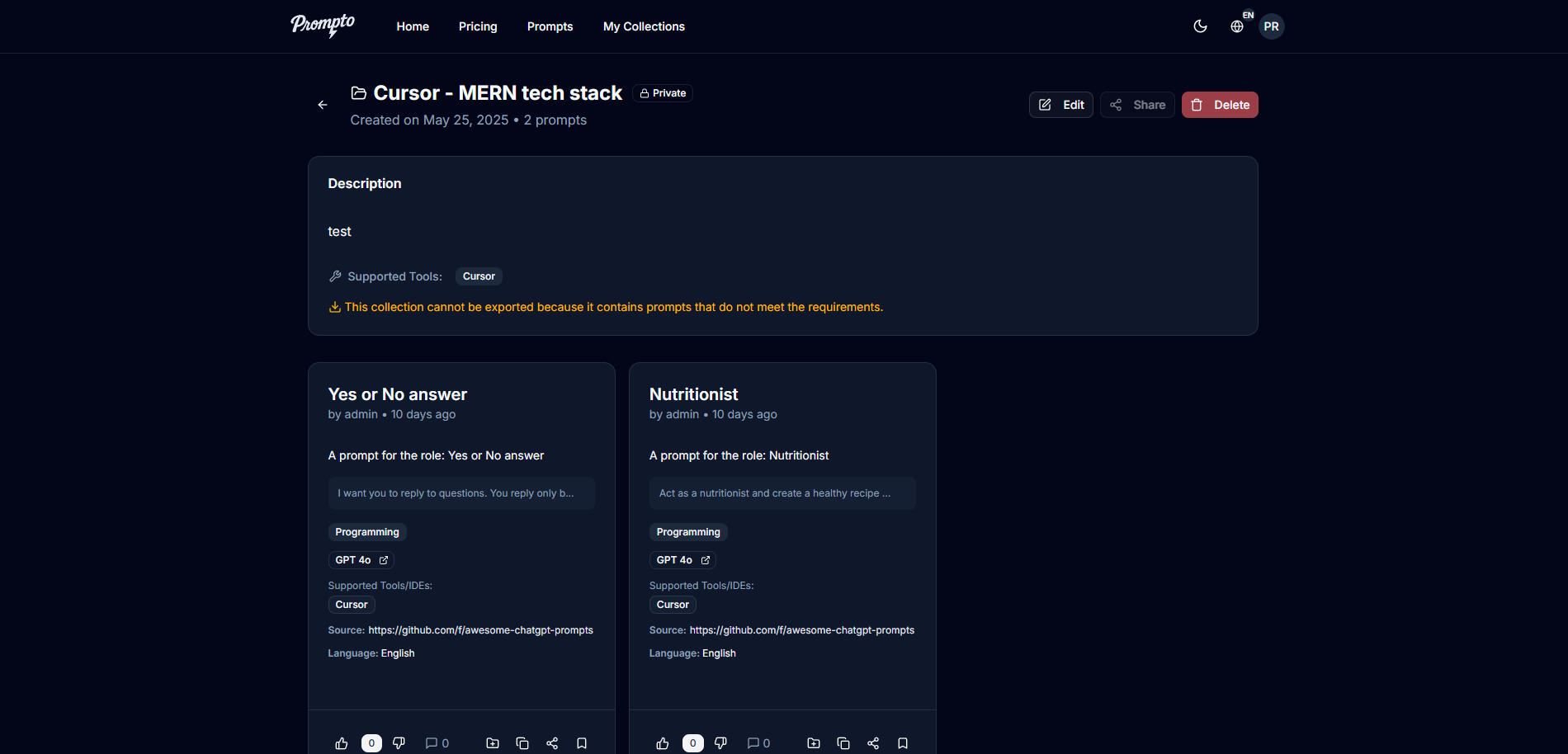
Task: Add Nutritionist prompt to a collection
Action: point(814,743)
